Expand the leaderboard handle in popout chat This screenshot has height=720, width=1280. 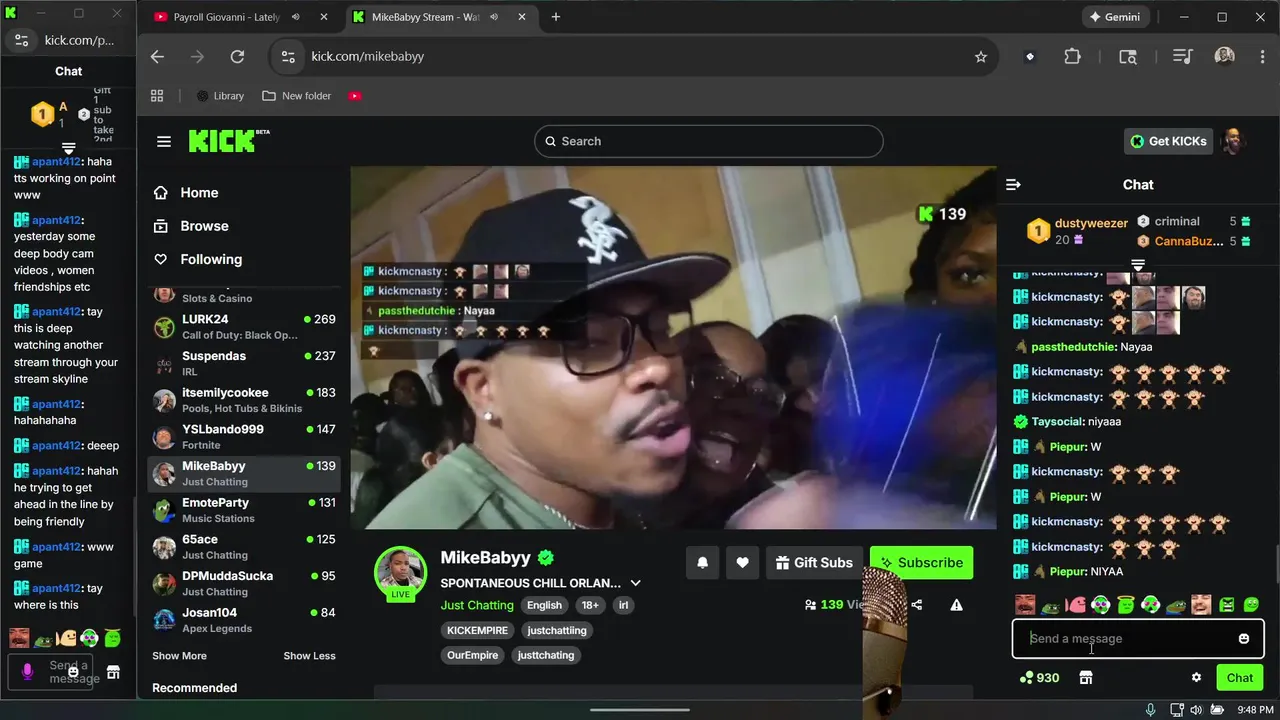pos(69,148)
